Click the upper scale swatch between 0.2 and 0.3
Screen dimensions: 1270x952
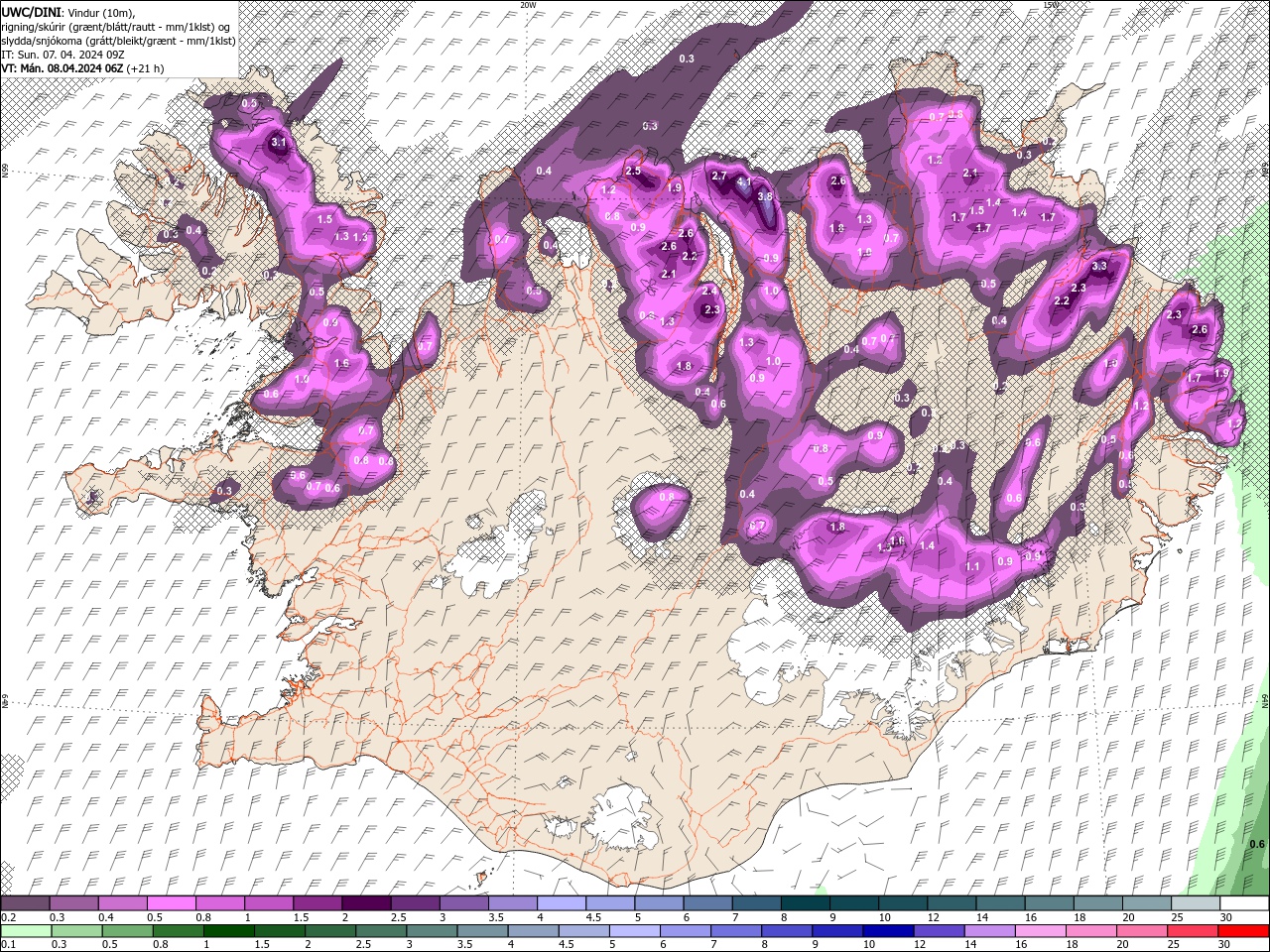pos(25,902)
